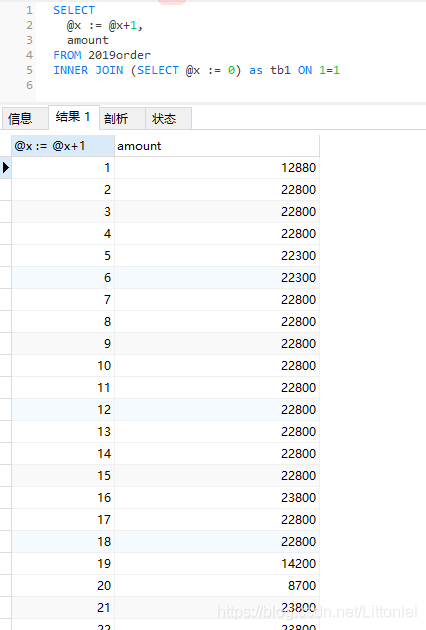
Task: Click the '@x := @x+1' column header
Action: pyautogui.click(x=63, y=146)
